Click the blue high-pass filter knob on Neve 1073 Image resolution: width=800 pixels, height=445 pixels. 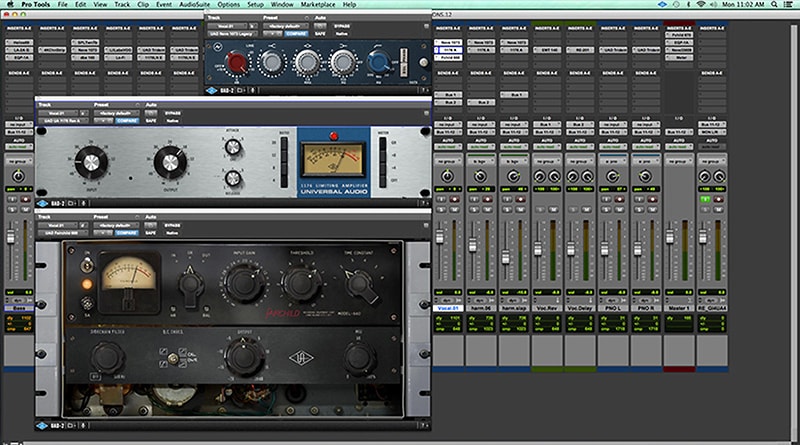pyautogui.click(x=378, y=62)
